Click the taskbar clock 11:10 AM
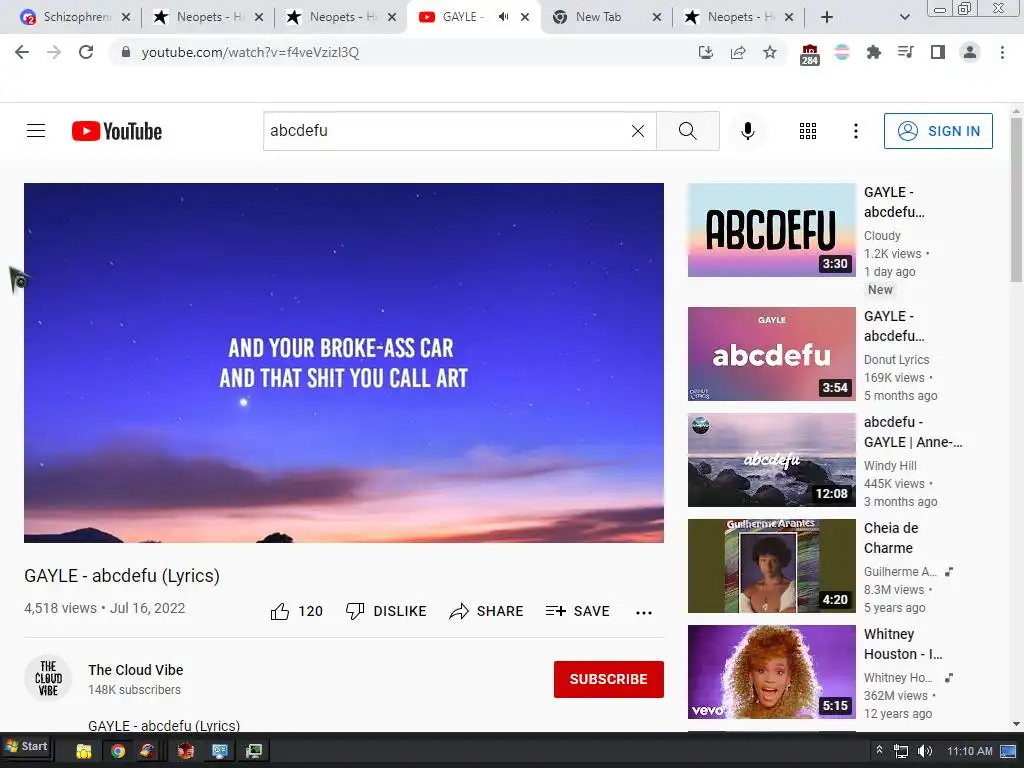 point(970,751)
